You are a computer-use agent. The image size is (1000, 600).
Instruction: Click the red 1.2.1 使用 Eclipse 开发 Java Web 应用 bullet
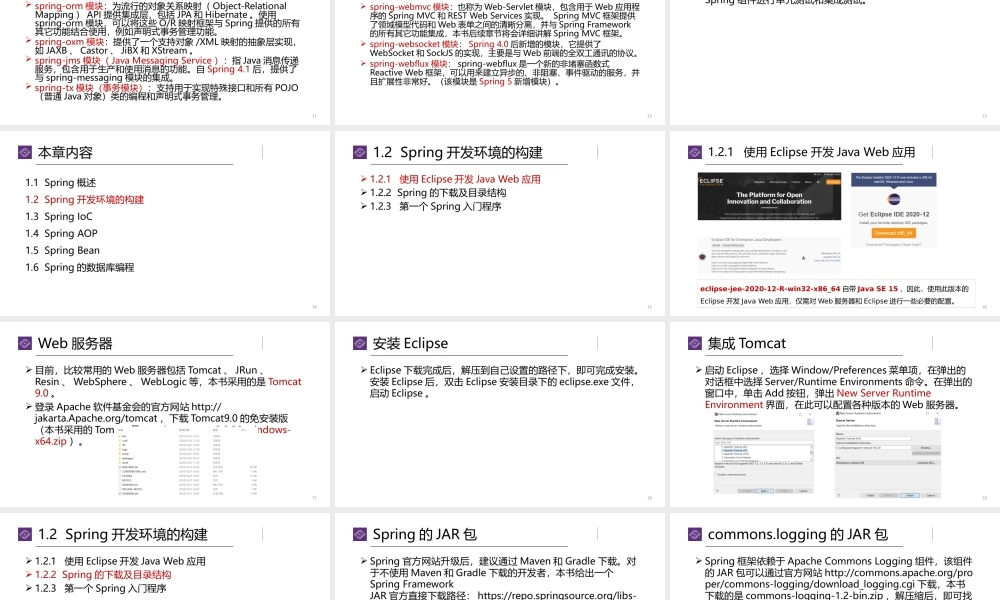click(455, 180)
